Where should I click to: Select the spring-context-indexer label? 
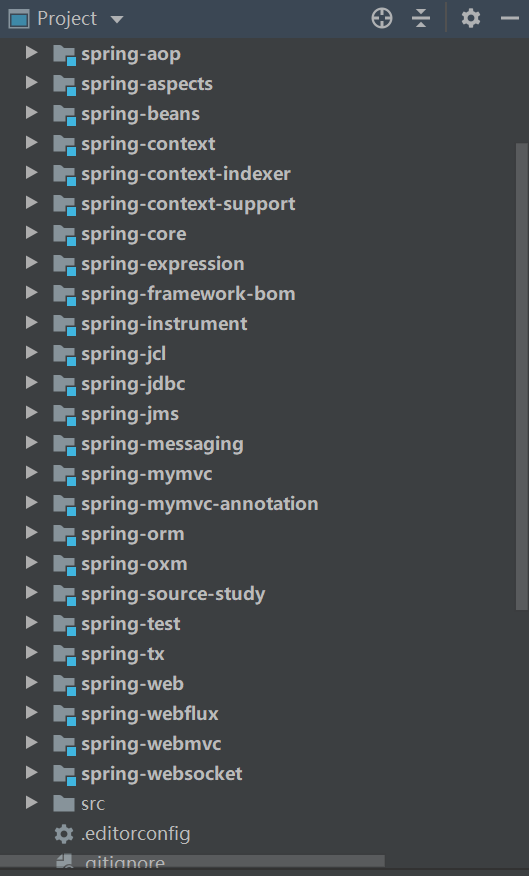(x=186, y=174)
